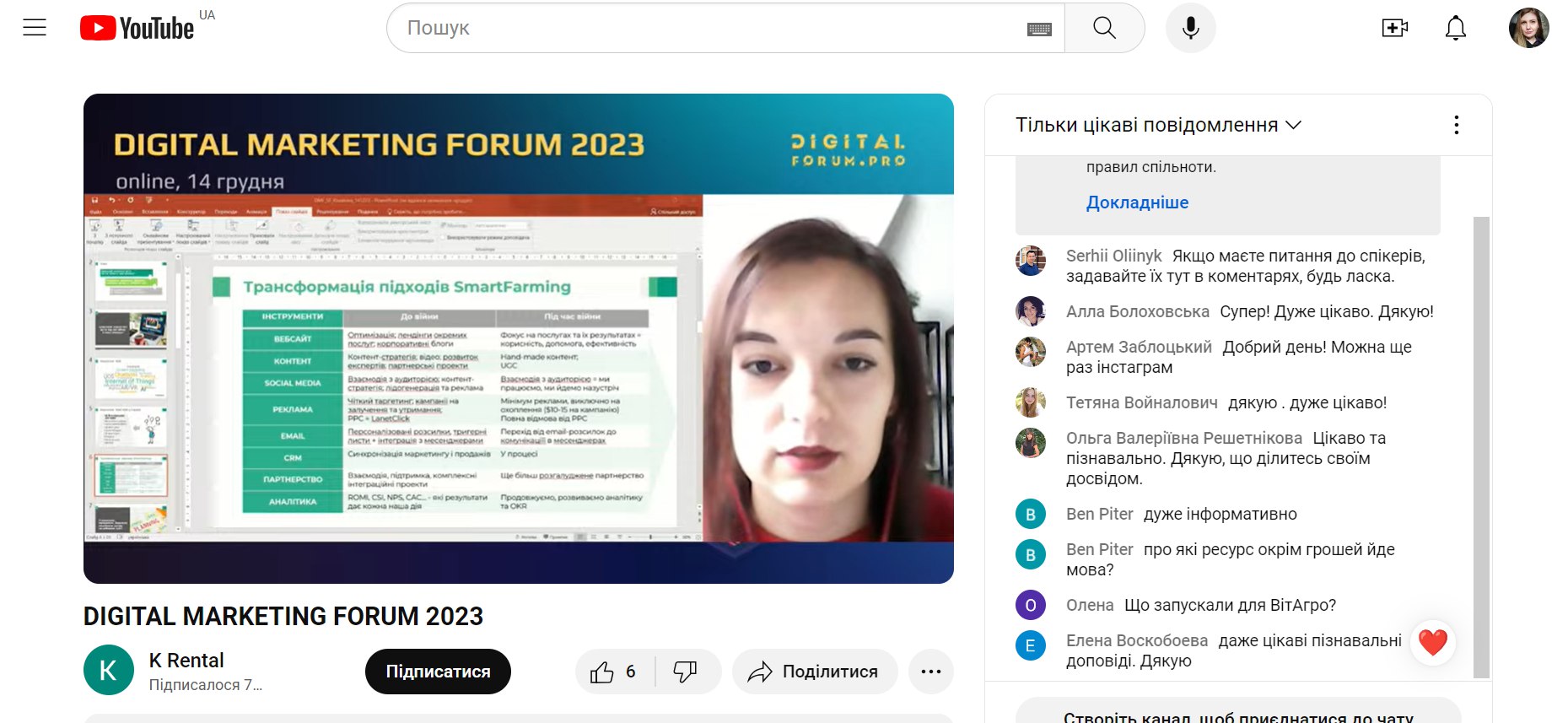Open Елена Воскобоева's avatar in chat
Viewport: 1568px width, 723px height.
click(1030, 645)
